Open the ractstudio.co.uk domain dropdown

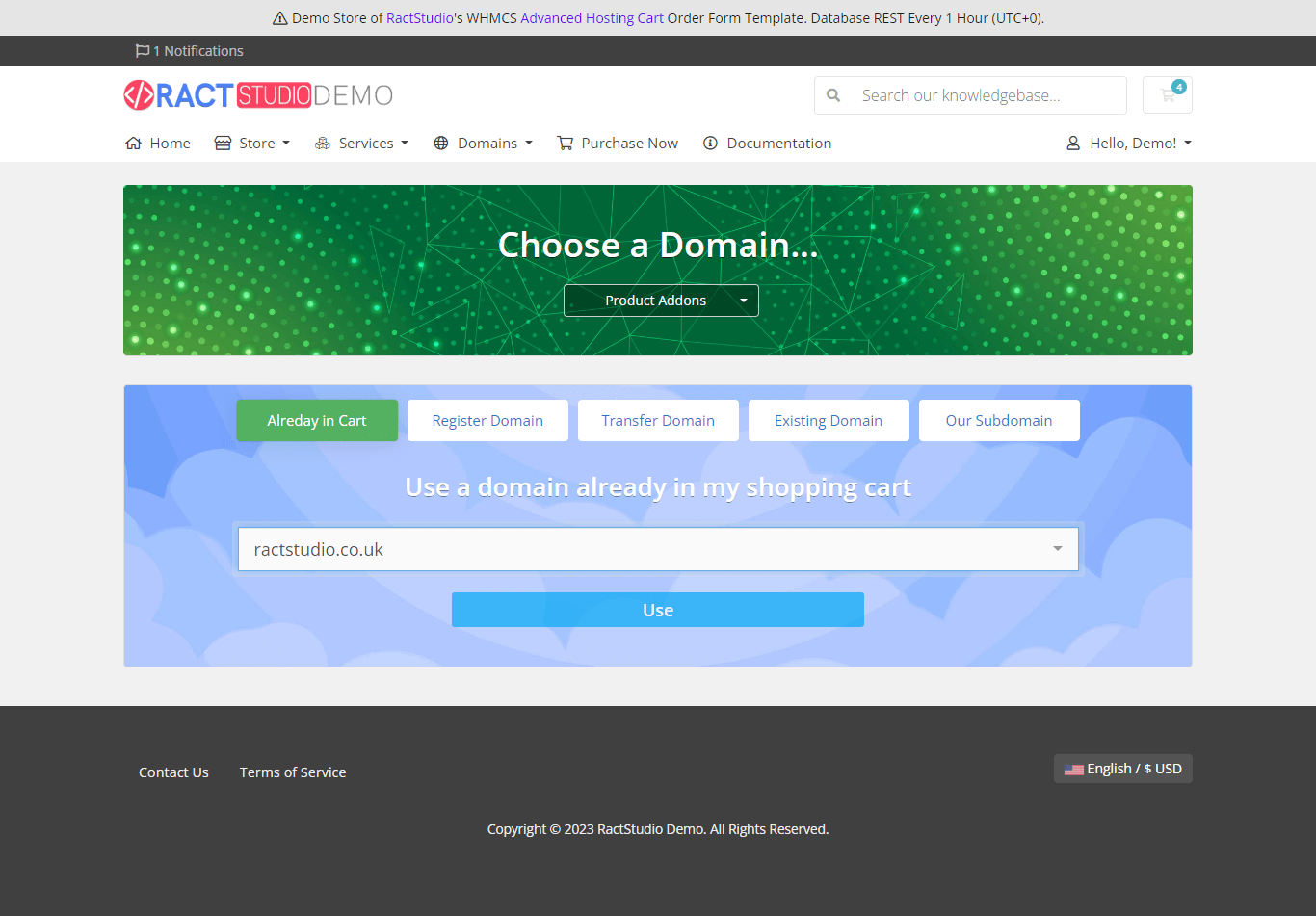point(1057,548)
